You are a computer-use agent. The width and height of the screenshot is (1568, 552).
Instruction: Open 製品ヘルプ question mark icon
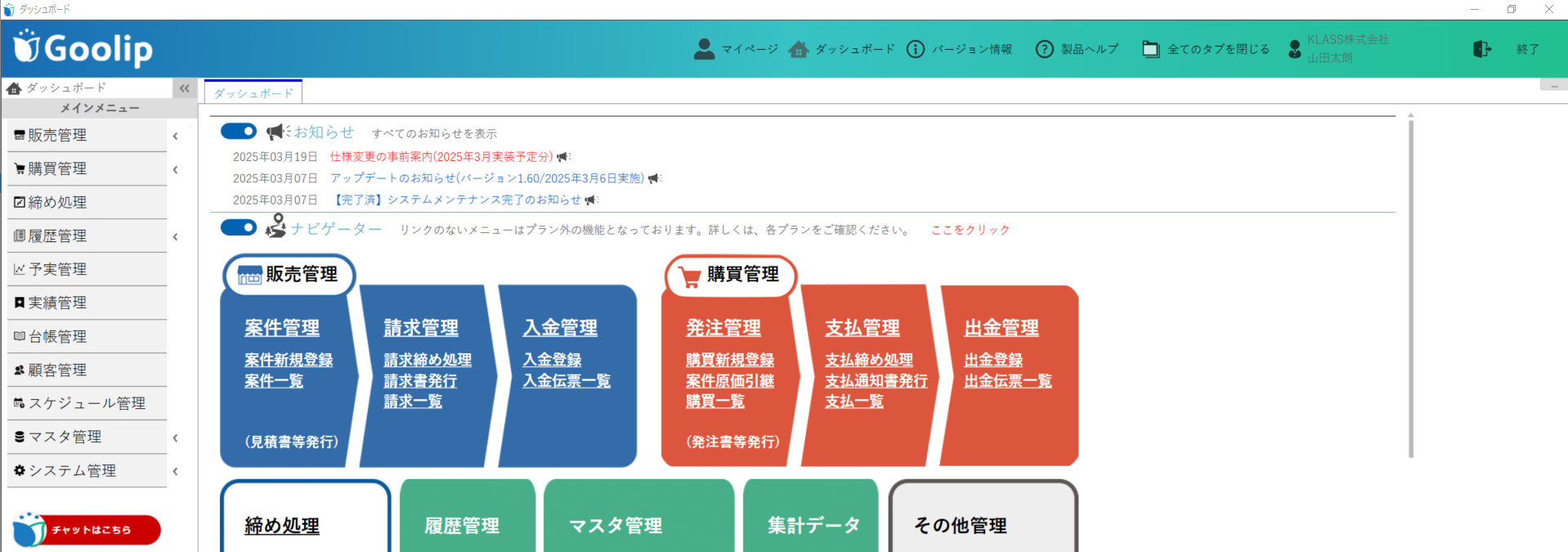1044,49
